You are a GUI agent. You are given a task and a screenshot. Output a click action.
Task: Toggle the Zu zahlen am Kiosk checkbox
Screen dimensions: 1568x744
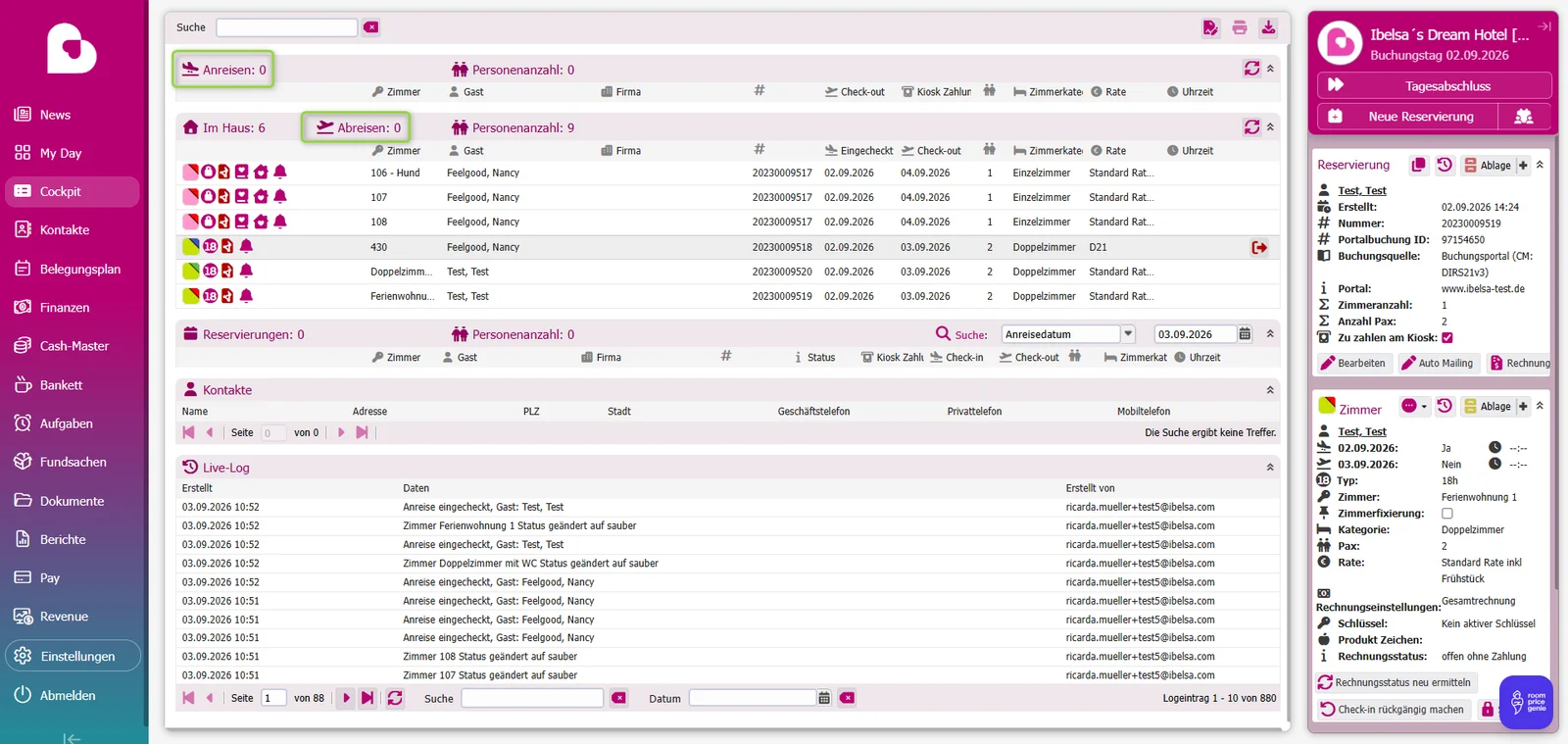coord(1447,337)
